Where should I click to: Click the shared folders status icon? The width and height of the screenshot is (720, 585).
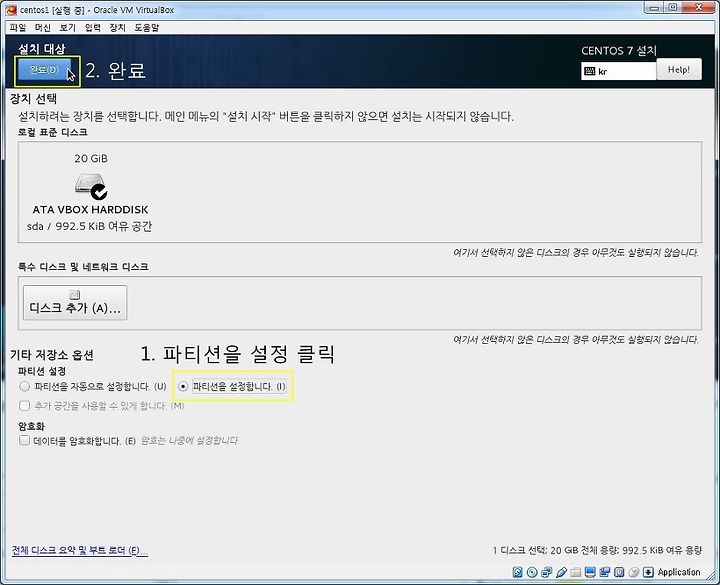point(576,572)
